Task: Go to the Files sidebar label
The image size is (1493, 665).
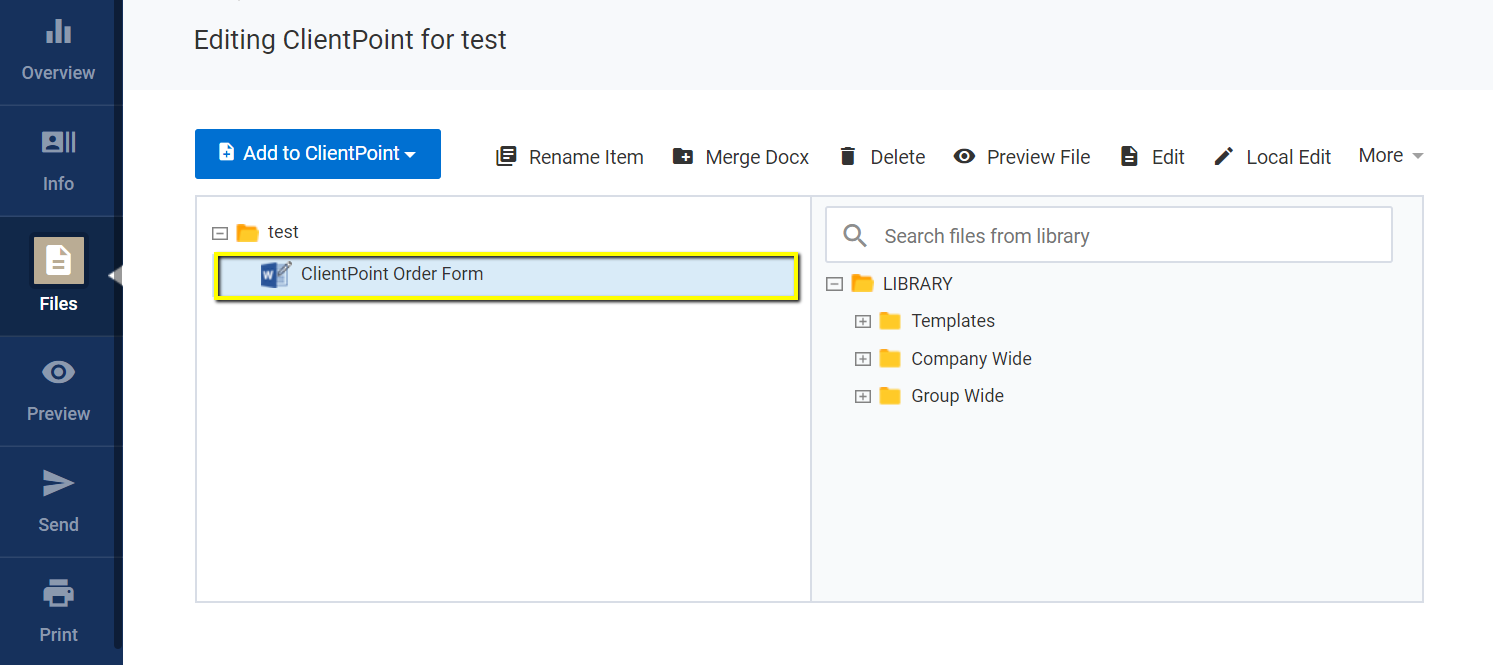Action: (x=59, y=304)
